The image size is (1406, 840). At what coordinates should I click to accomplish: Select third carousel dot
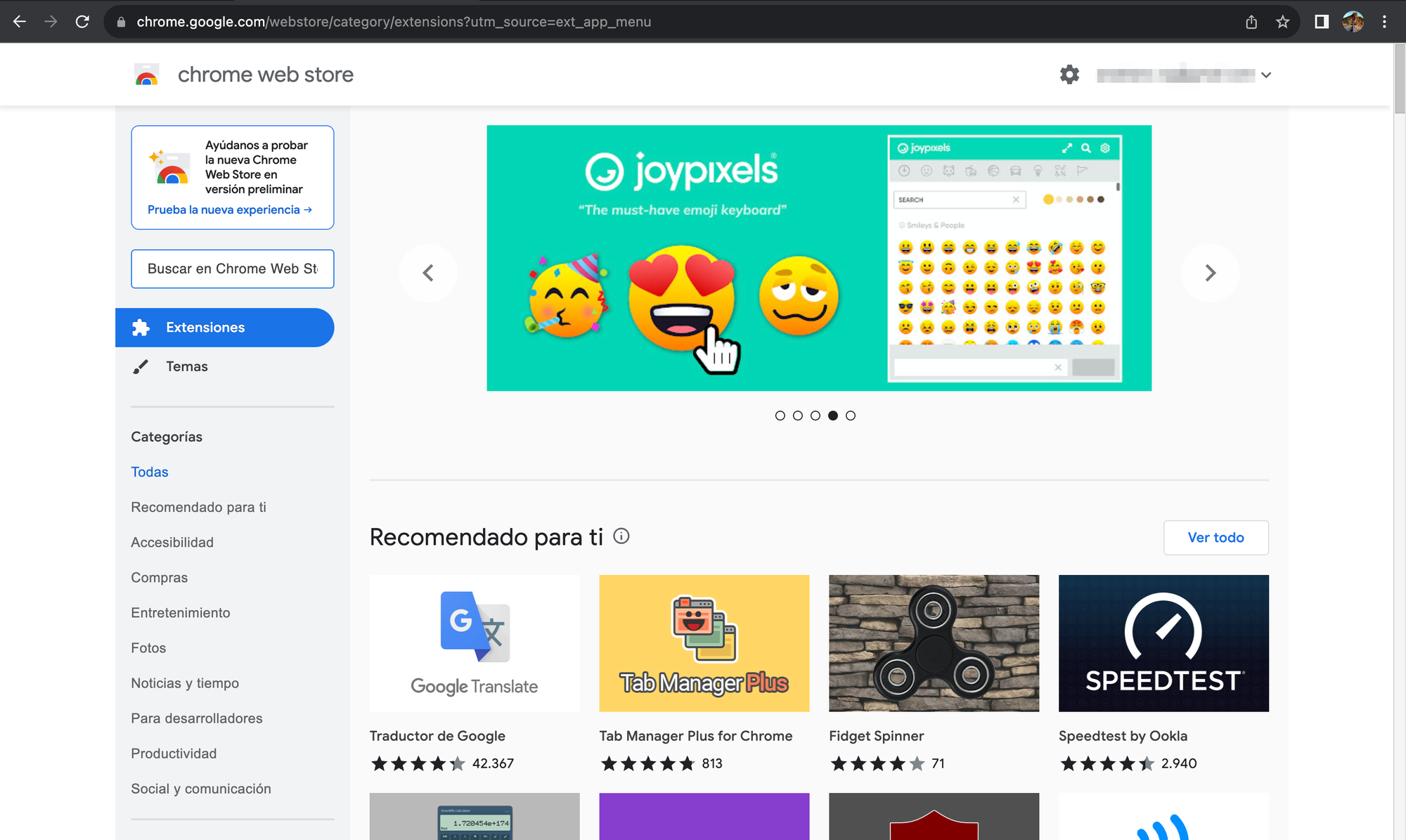(815, 415)
